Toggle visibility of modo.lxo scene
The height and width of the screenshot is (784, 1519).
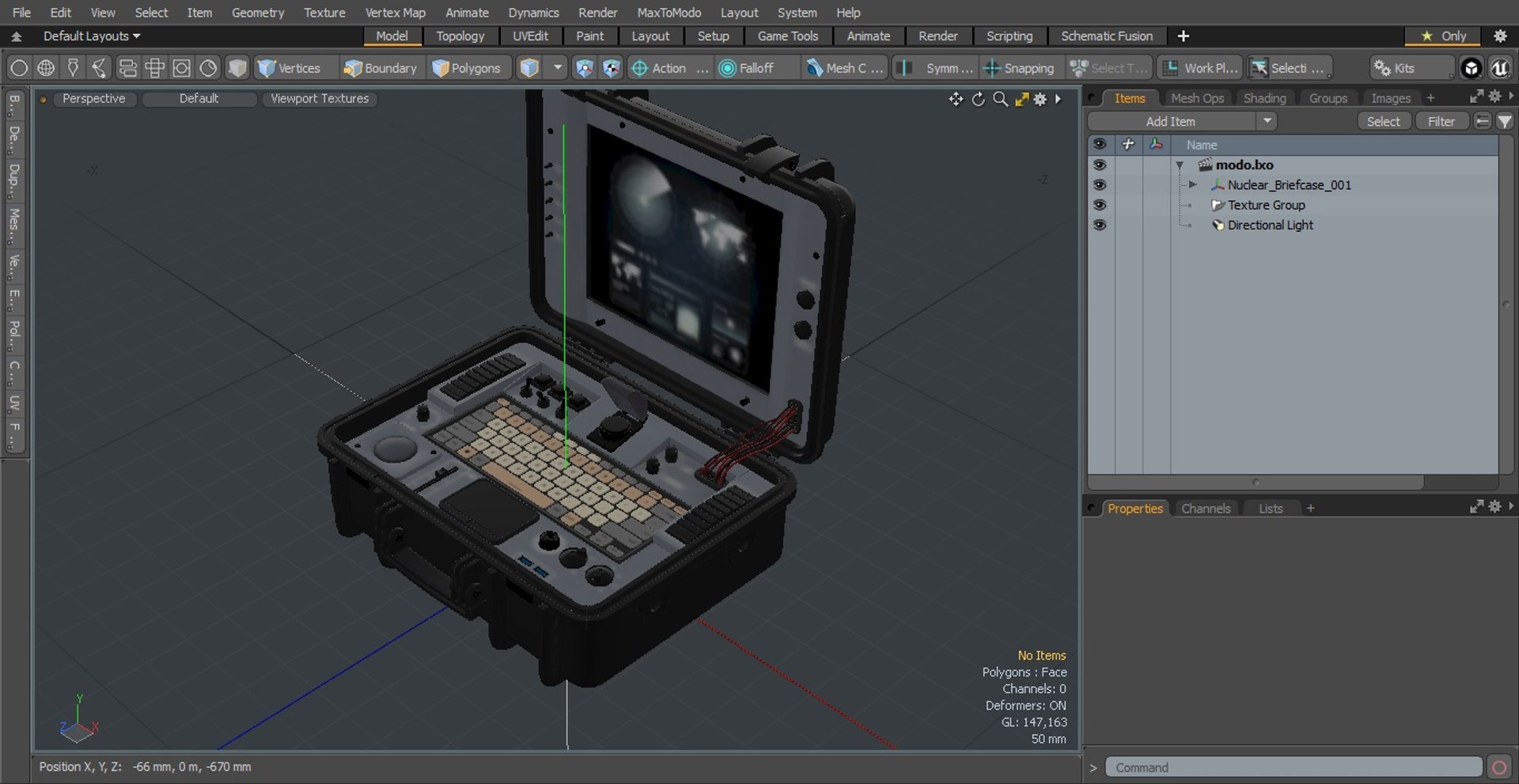click(x=1100, y=165)
